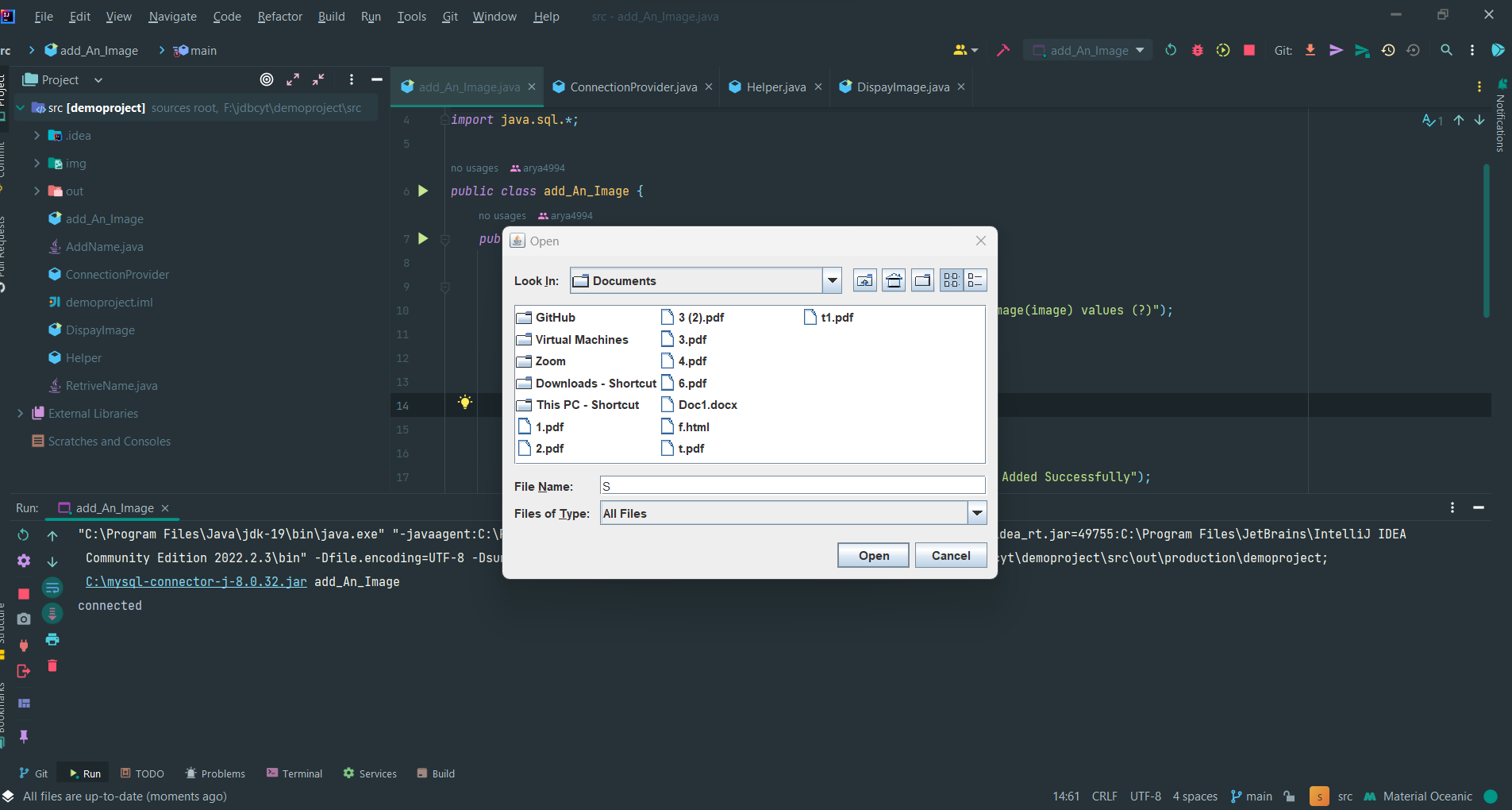1512x810 pixels.
Task: Switch Open dialog to List view
Action: 951,280
